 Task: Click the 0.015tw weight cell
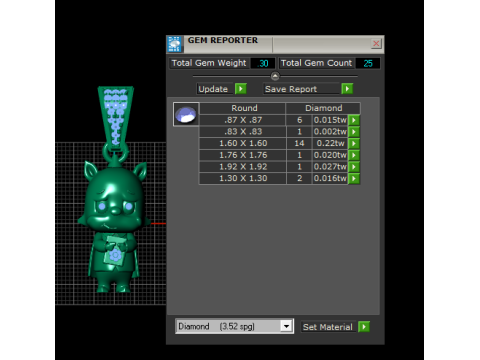click(330, 120)
